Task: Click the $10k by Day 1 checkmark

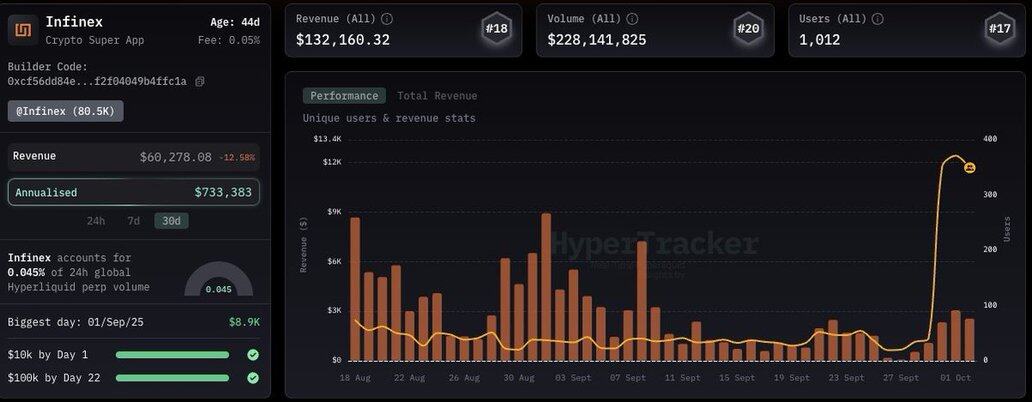Action: tap(253, 355)
